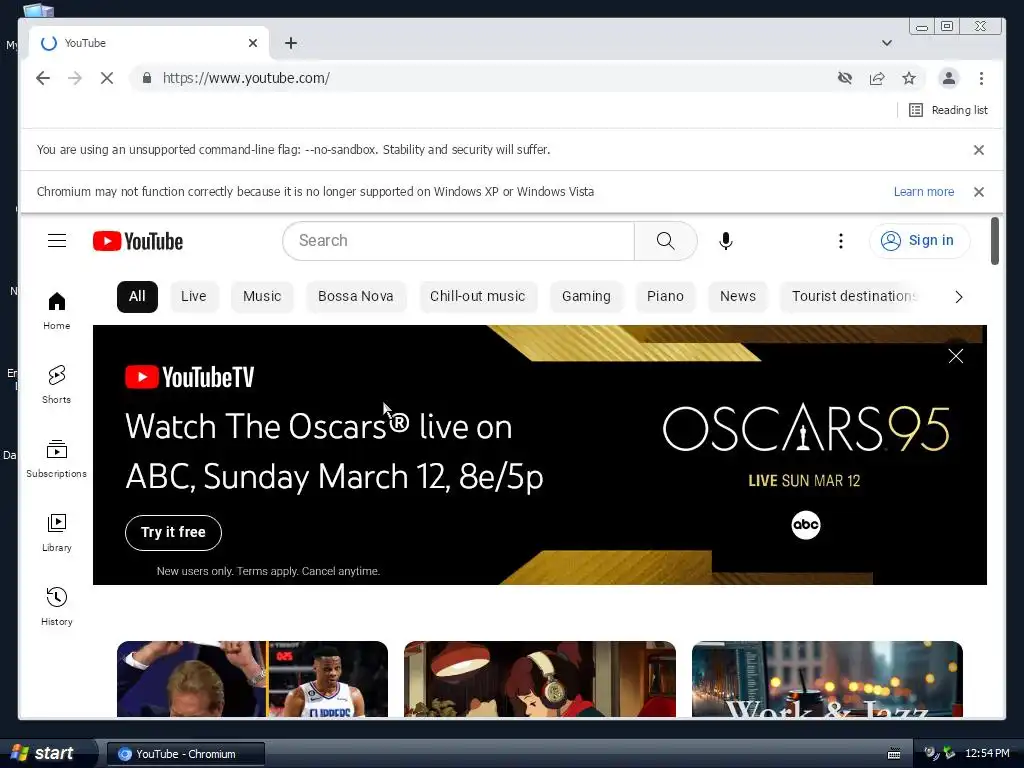This screenshot has width=1024, height=768.
Task: Open the browser profile avatar menu
Action: [x=949, y=78]
